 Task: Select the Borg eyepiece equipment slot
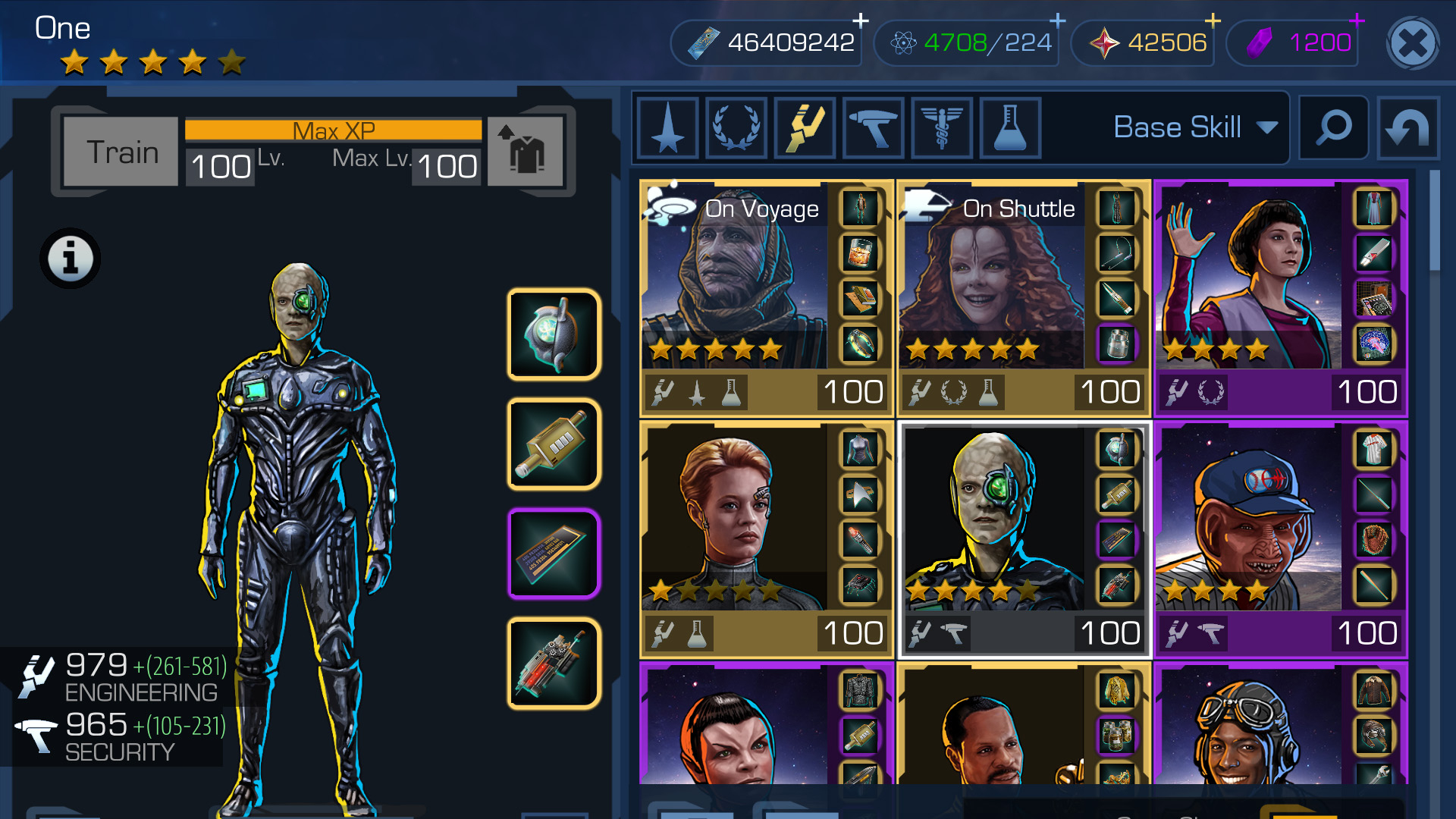coord(554,334)
